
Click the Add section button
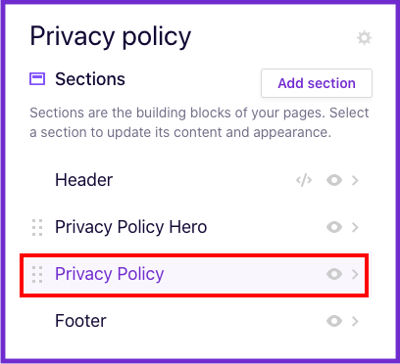tap(317, 83)
